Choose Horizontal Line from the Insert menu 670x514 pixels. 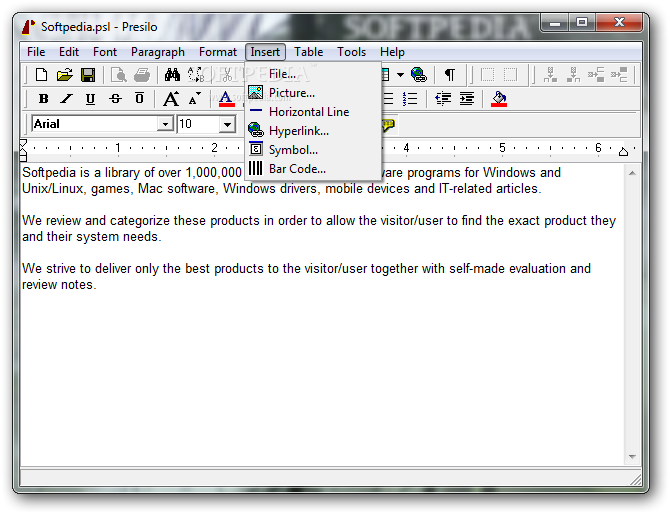(x=313, y=112)
